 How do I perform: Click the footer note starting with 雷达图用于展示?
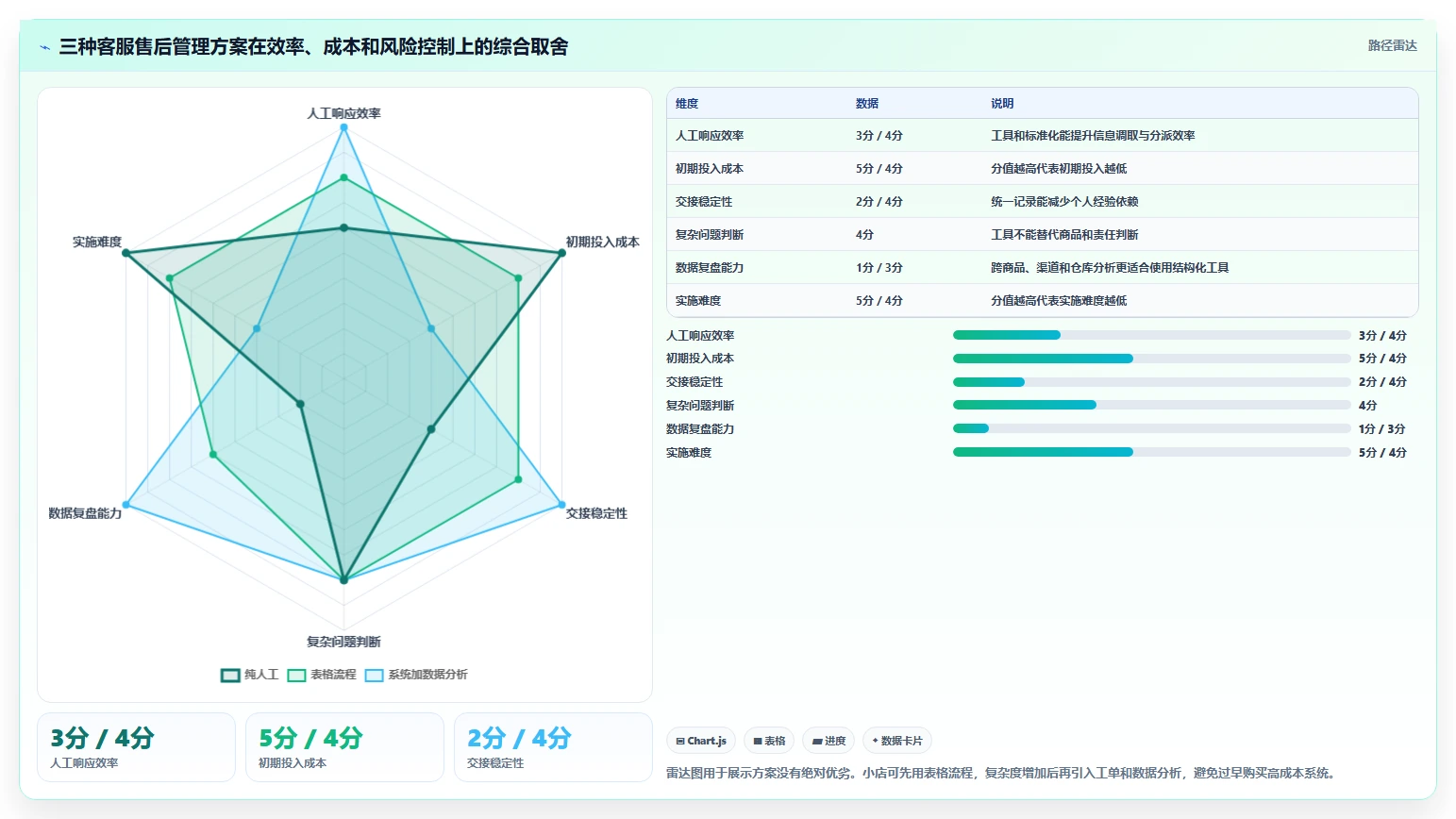pos(1002,773)
